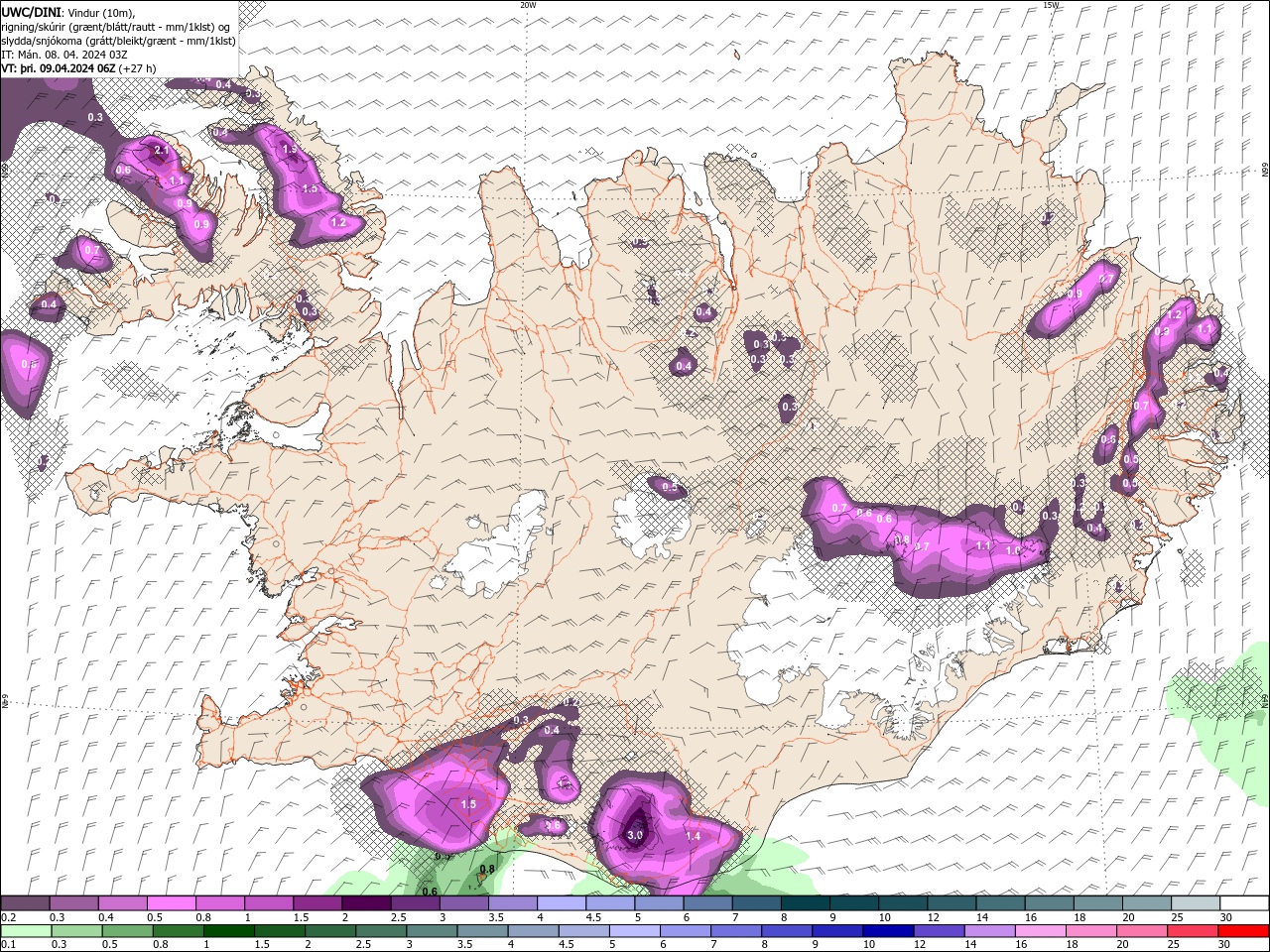Choose the deep blue swatch from 10 to 12 in the lower legend

(x=887, y=931)
